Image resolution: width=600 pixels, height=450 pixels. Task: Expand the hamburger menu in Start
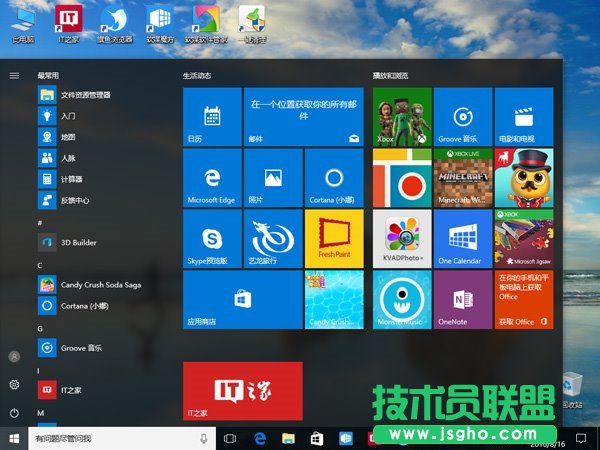(14, 76)
